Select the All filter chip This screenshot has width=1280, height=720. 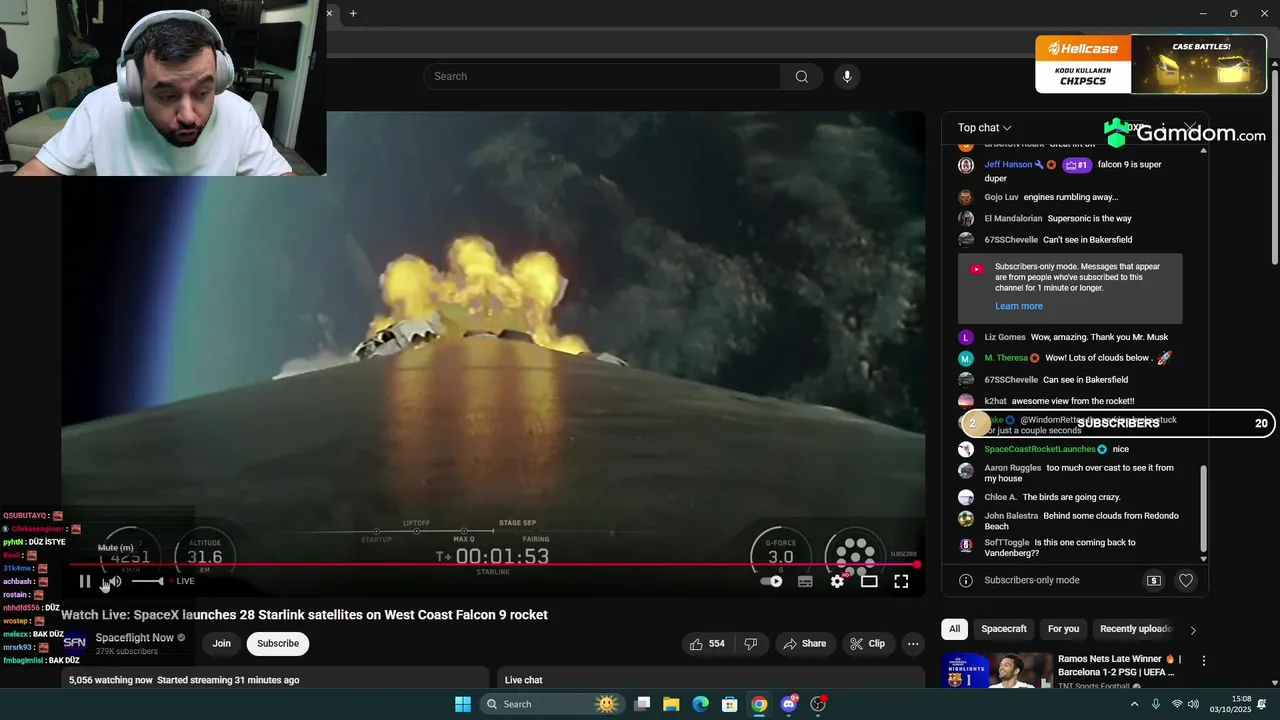(955, 629)
